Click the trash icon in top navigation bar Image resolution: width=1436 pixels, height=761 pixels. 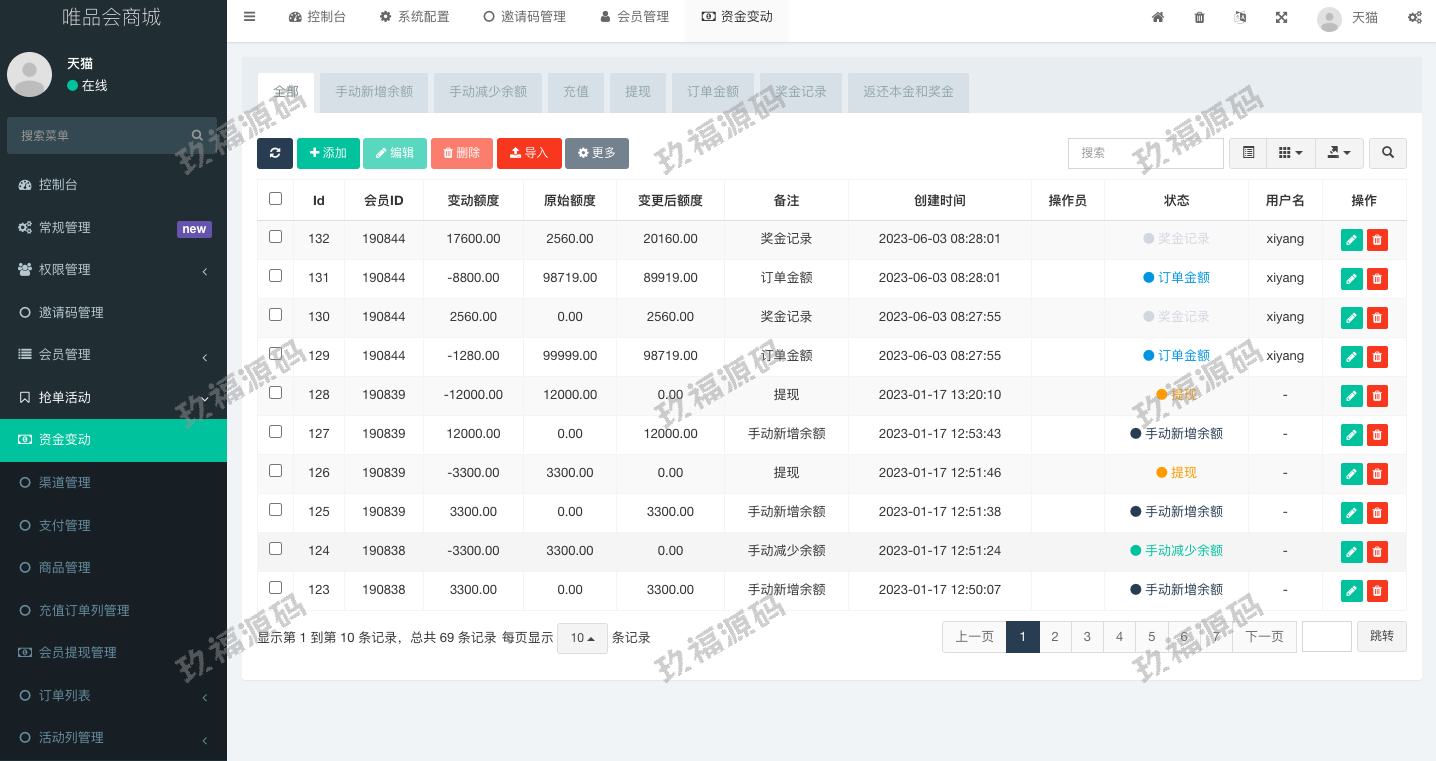pyautogui.click(x=1199, y=17)
